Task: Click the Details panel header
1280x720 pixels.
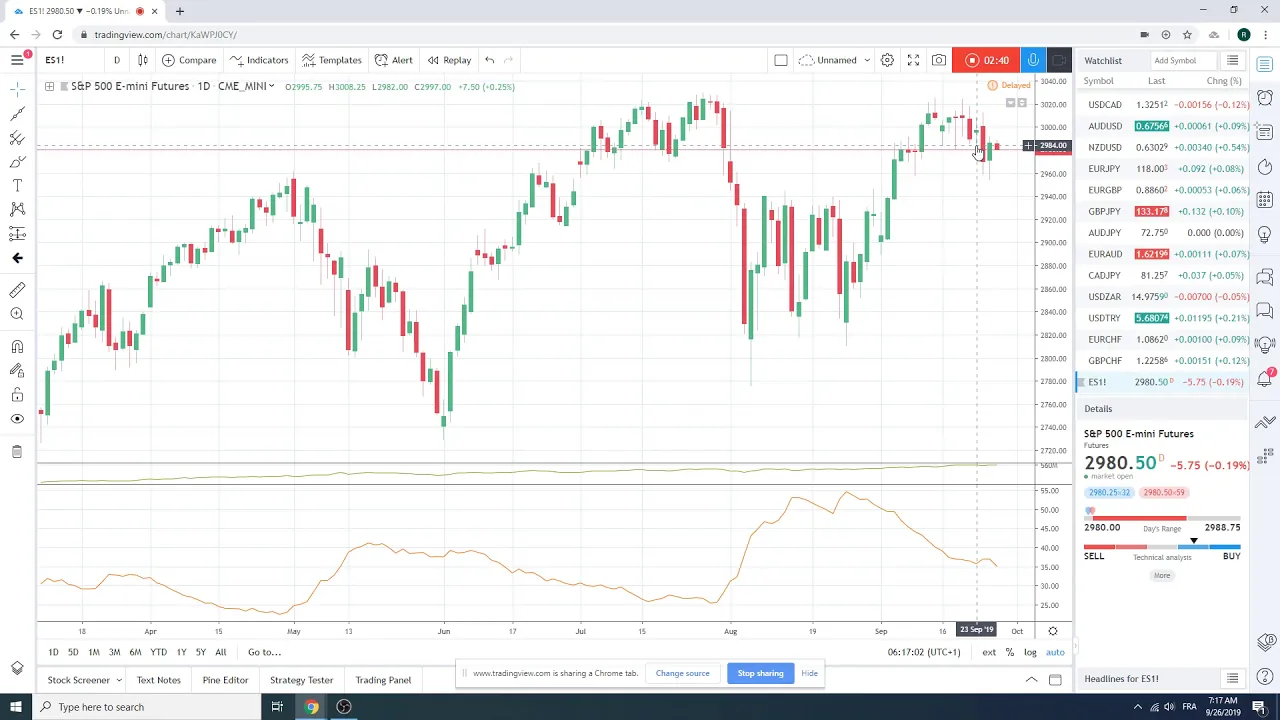Action: tap(1163, 409)
